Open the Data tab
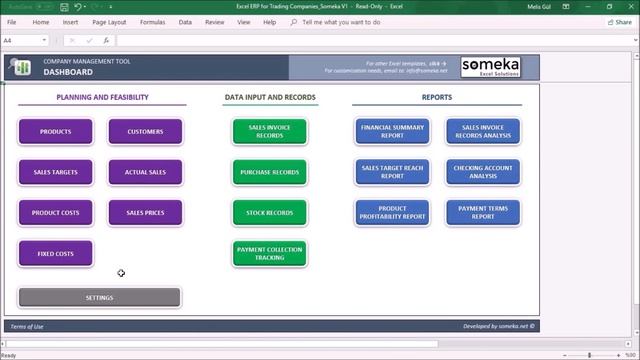The image size is (640, 360). tap(185, 22)
